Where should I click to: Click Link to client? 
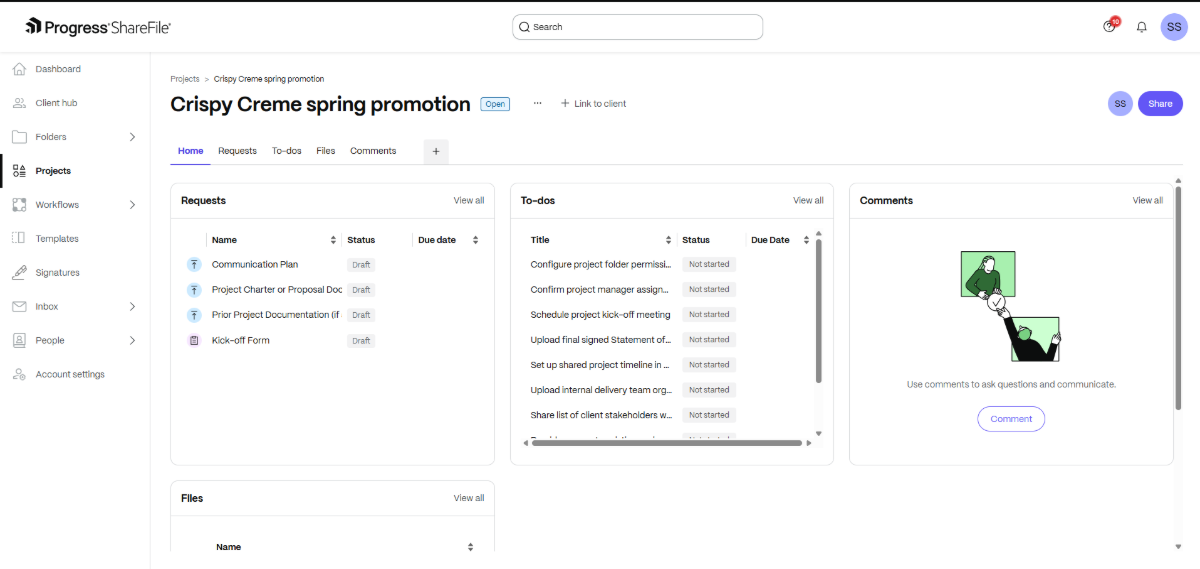[x=593, y=104]
